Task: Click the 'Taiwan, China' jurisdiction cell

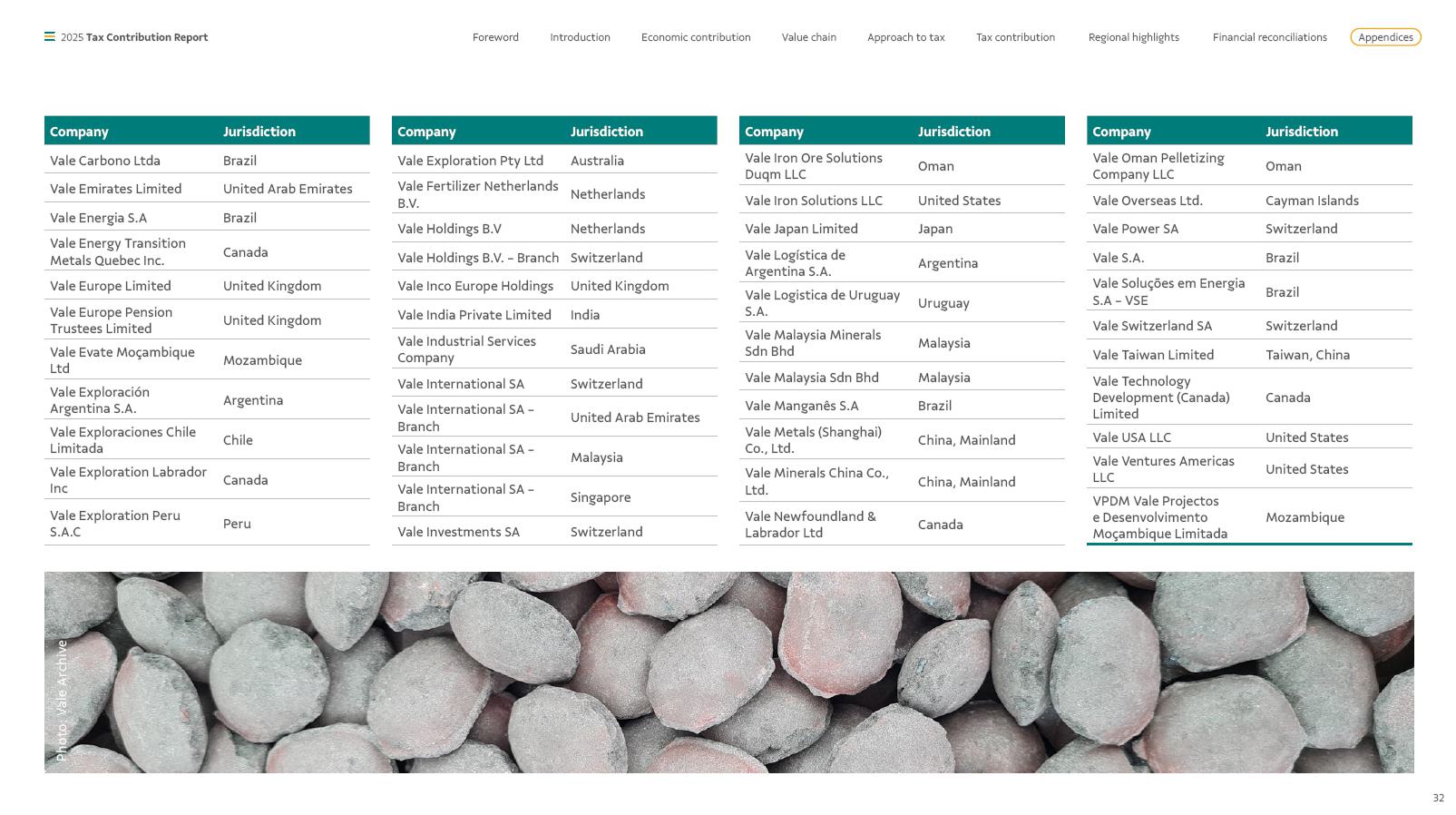Action: [1307, 355]
